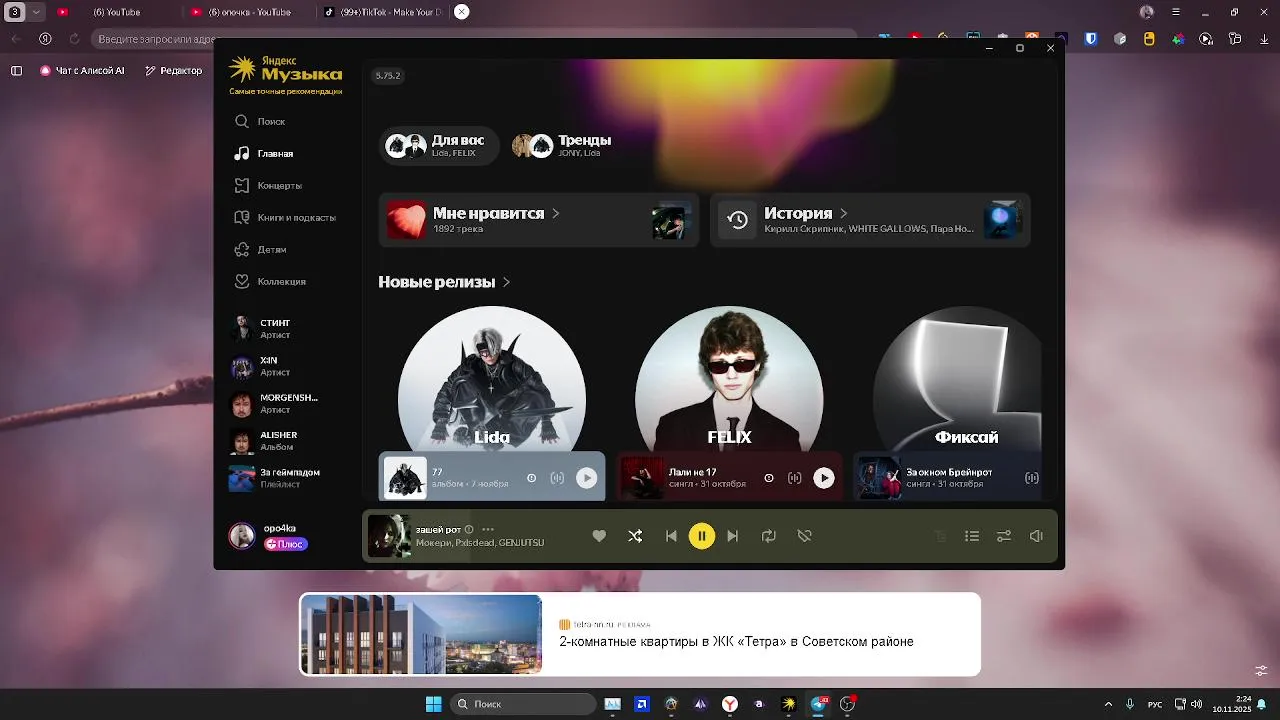Toggle shuffle in the player bar
The image size is (1280, 720).
[x=635, y=536]
